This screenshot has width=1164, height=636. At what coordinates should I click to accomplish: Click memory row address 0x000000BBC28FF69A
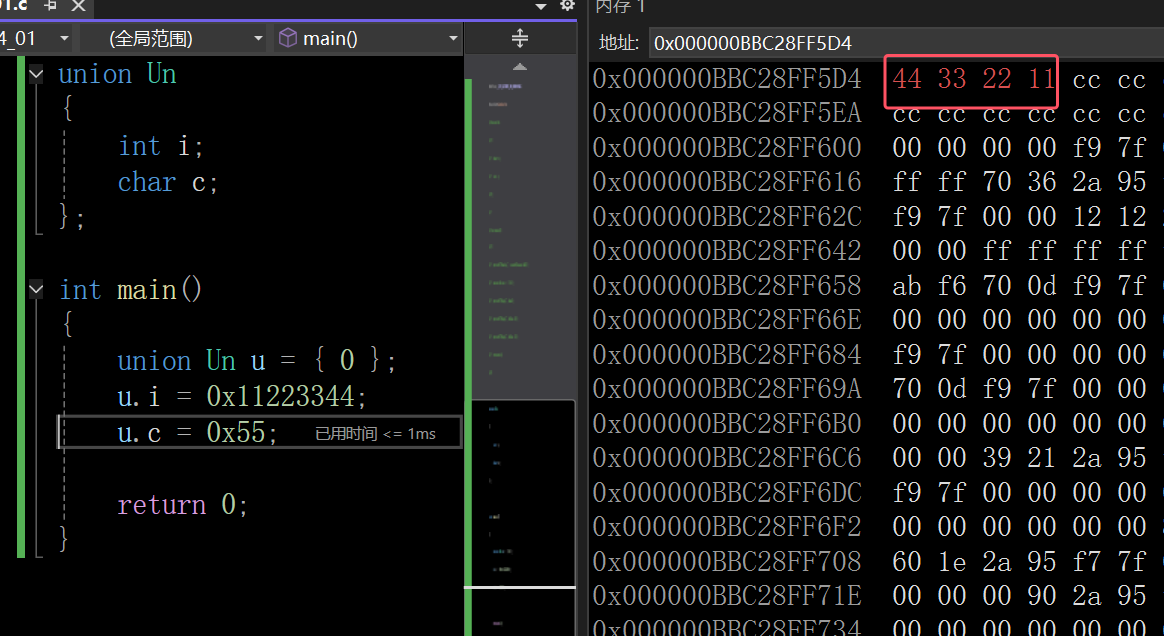pyautogui.click(x=727, y=389)
